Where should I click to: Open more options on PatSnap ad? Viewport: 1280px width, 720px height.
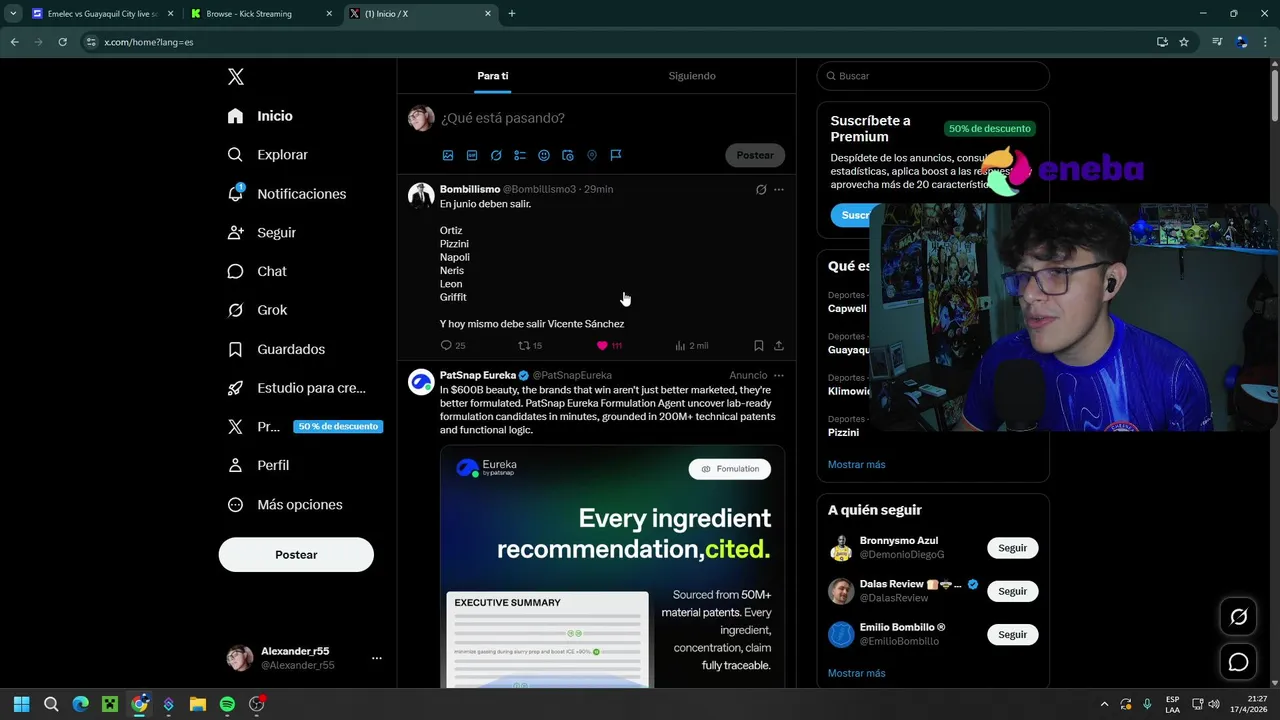[779, 375]
